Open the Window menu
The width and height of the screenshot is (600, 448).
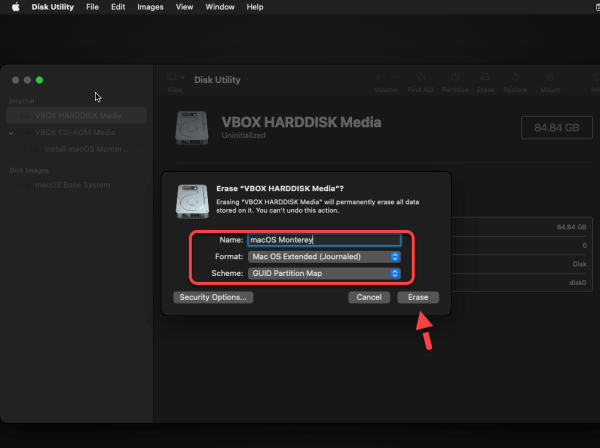tap(220, 7)
